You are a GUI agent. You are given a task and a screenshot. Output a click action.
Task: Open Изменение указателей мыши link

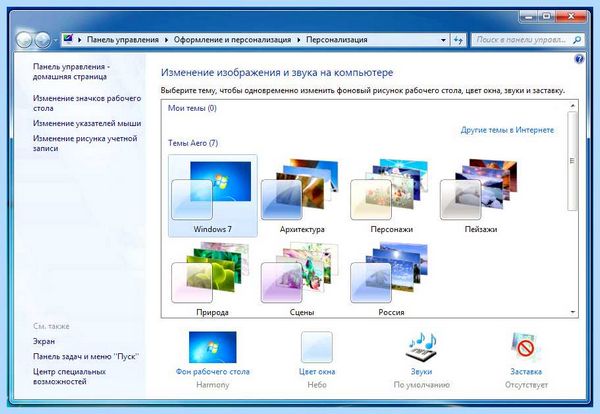[x=87, y=123]
